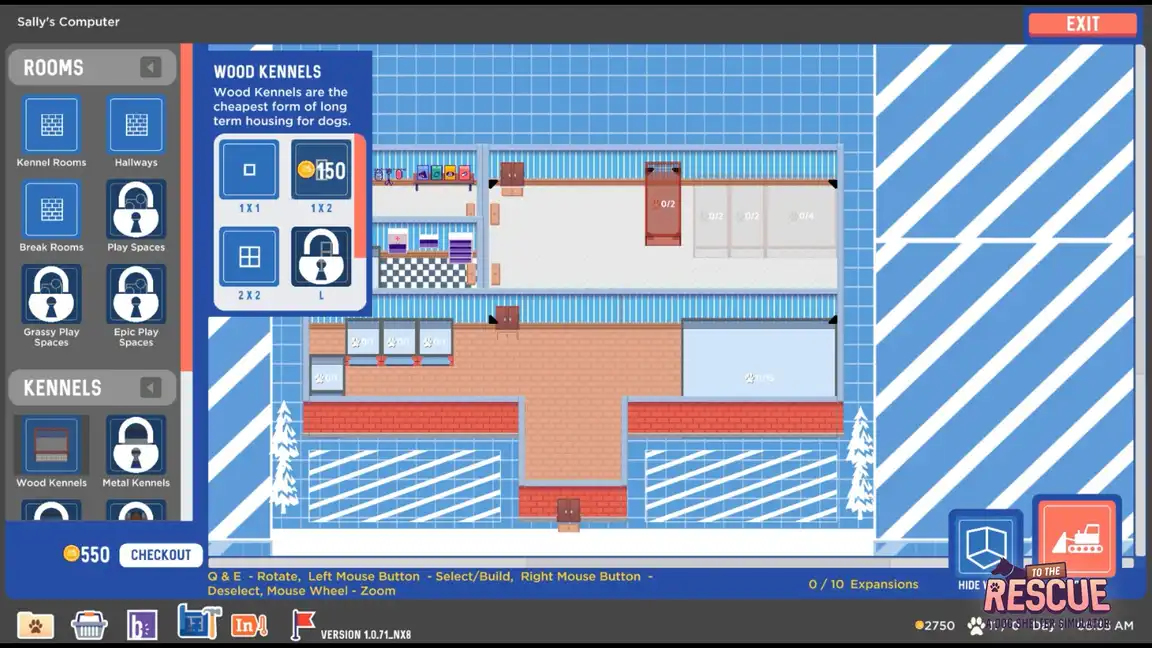Open the shopping basket app
Image resolution: width=1152 pixels, height=648 pixels.
(89, 625)
